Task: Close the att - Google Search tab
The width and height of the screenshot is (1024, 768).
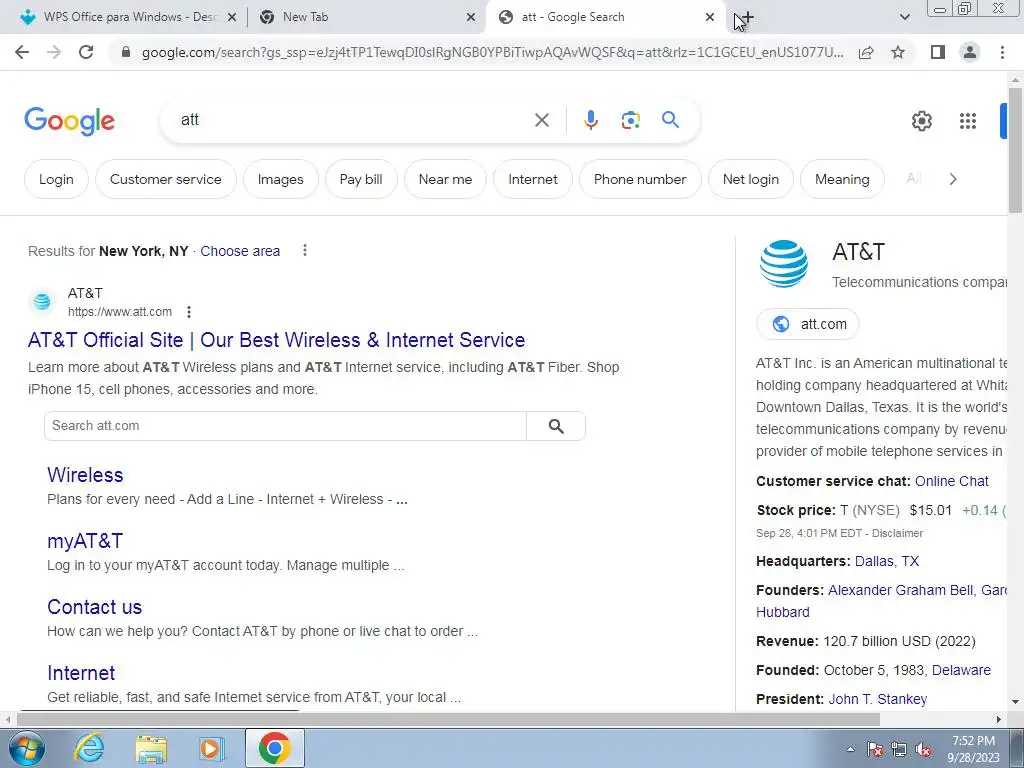Action: [x=710, y=18]
